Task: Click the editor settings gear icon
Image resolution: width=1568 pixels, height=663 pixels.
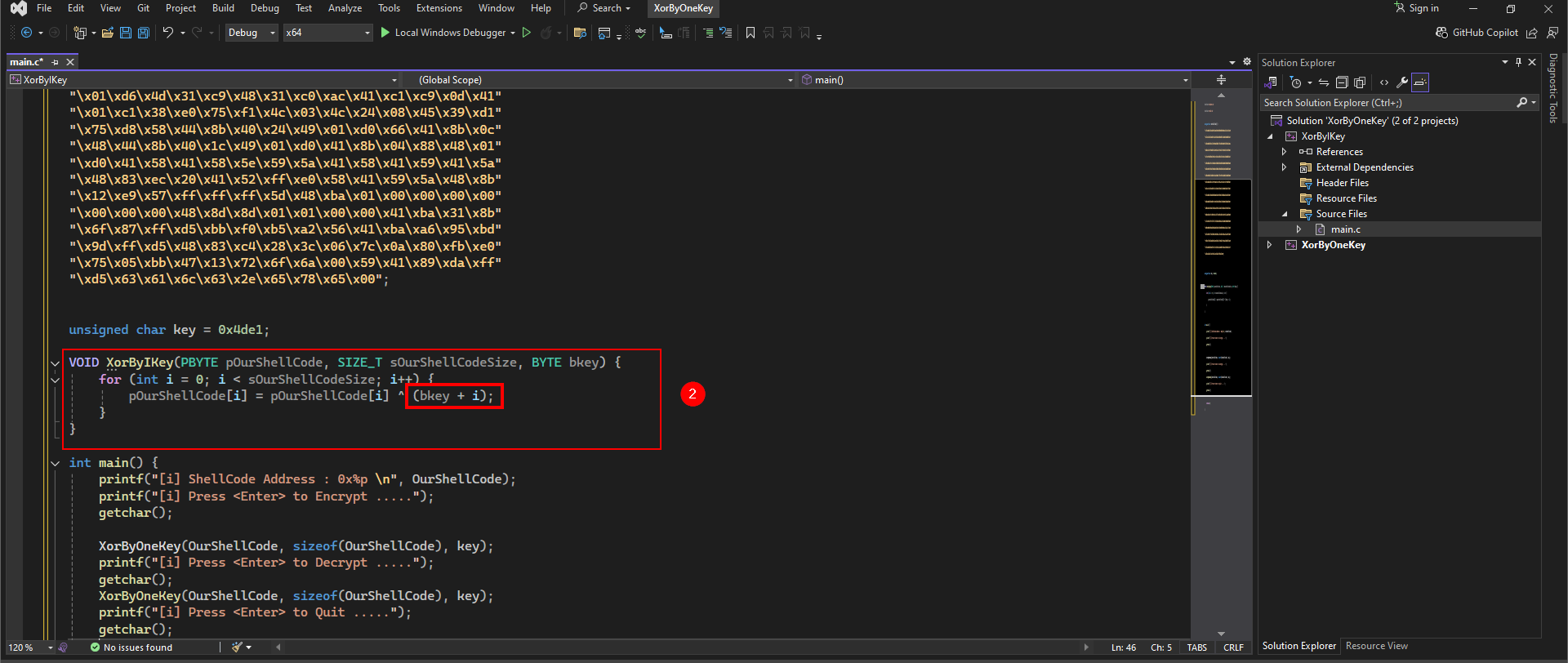Action: (1247, 62)
